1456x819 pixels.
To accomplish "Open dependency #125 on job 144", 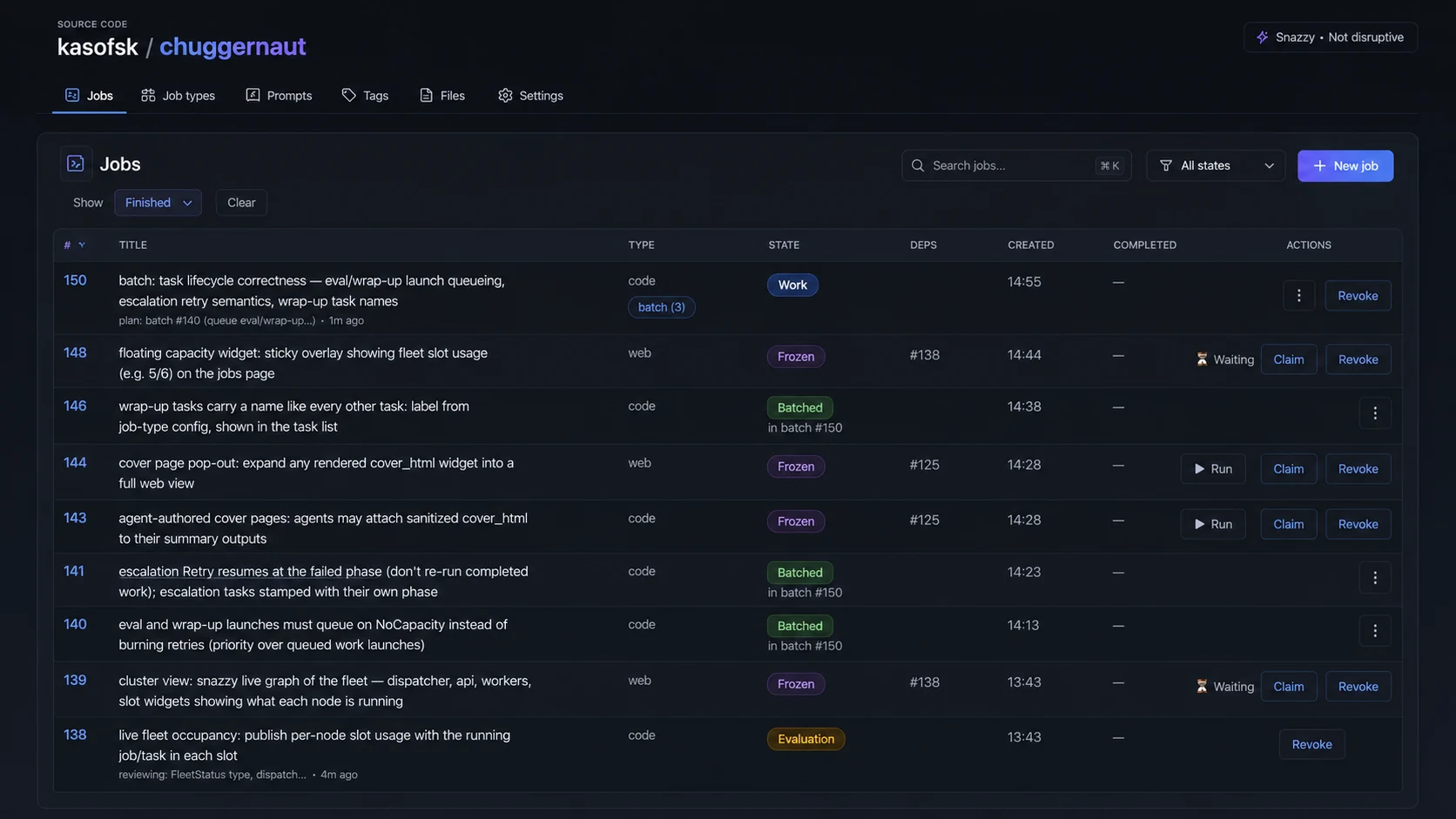I will (924, 465).
